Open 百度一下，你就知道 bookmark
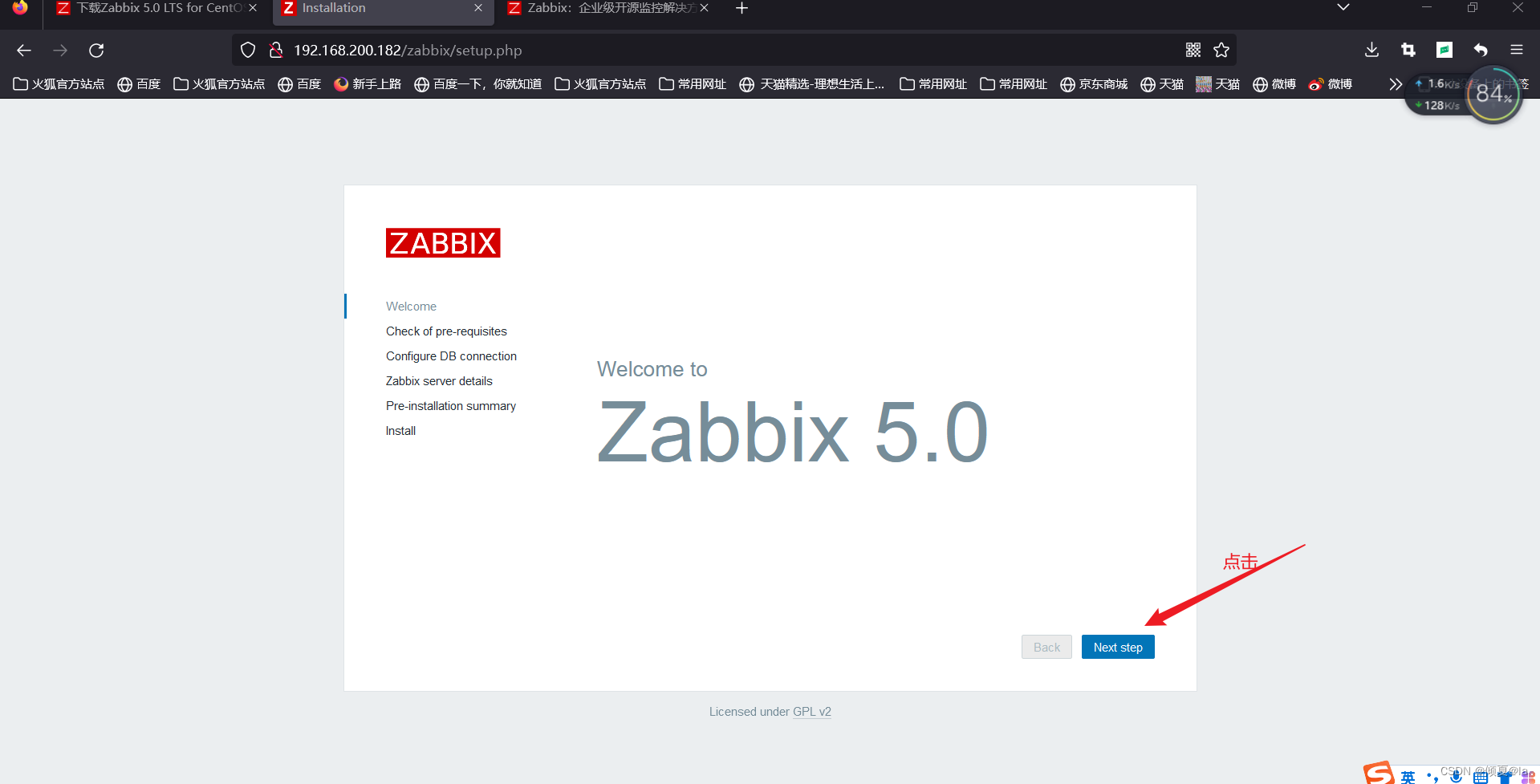Image resolution: width=1540 pixels, height=784 pixels. pyautogui.click(x=478, y=84)
